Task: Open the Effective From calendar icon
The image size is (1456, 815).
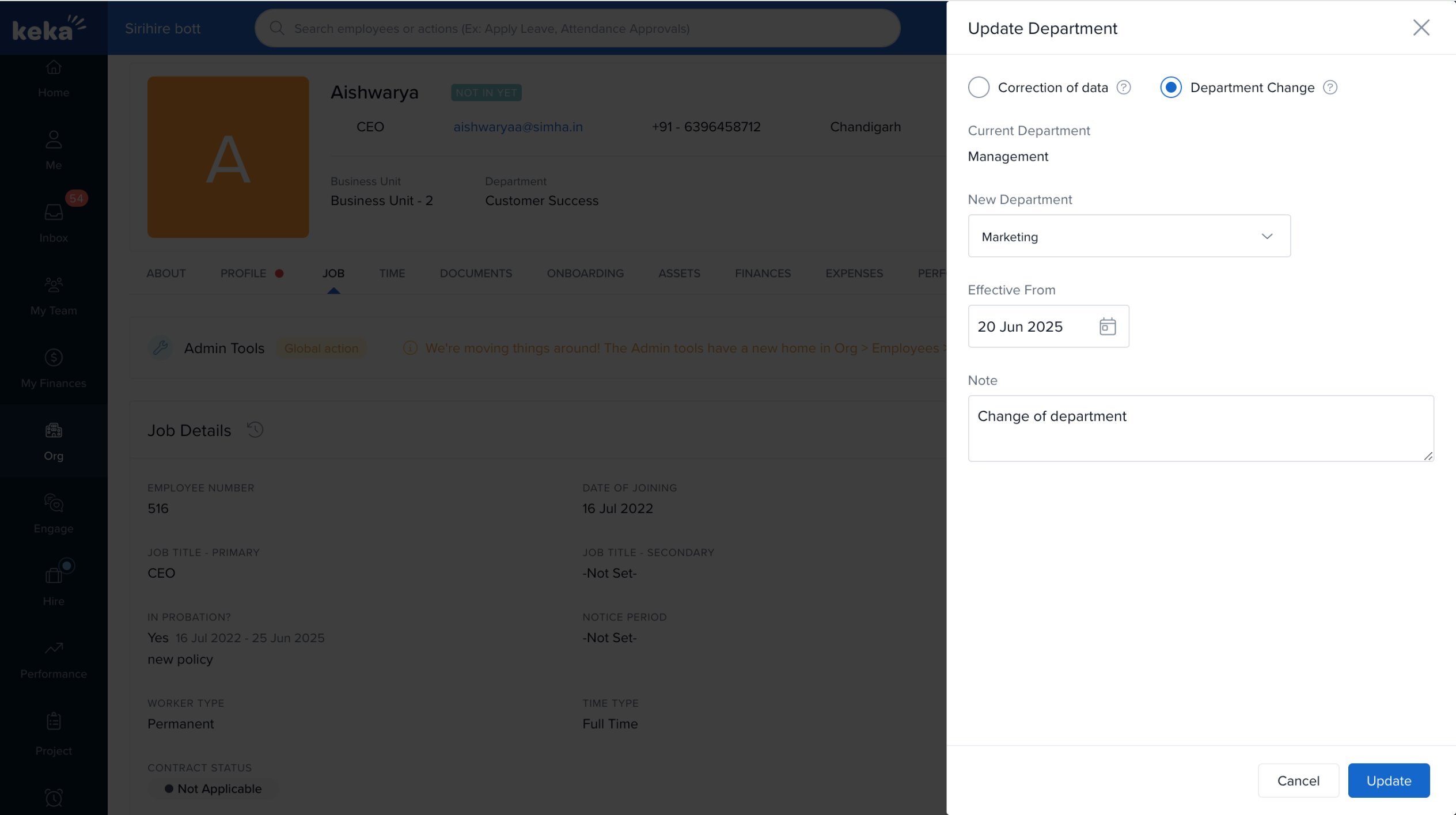Action: pyautogui.click(x=1107, y=326)
